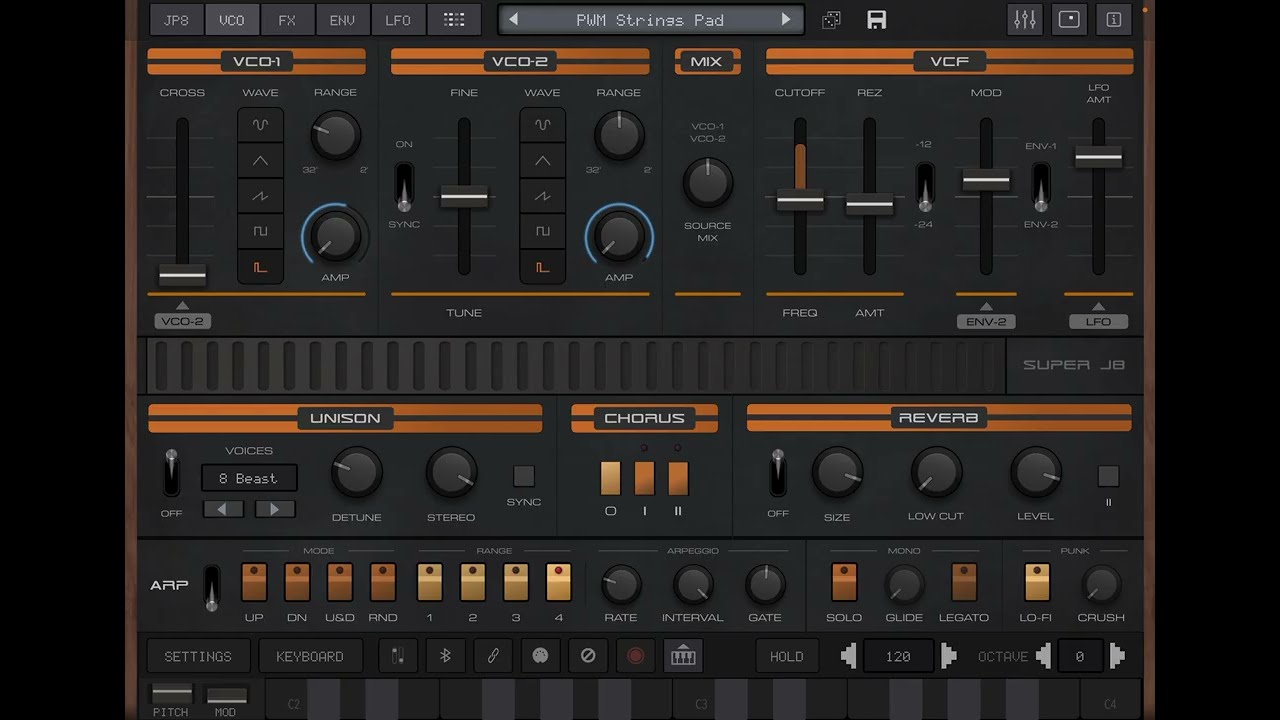The height and width of the screenshot is (720, 1280).
Task: Click the SOURCE MIX knob
Action: pyautogui.click(x=707, y=183)
